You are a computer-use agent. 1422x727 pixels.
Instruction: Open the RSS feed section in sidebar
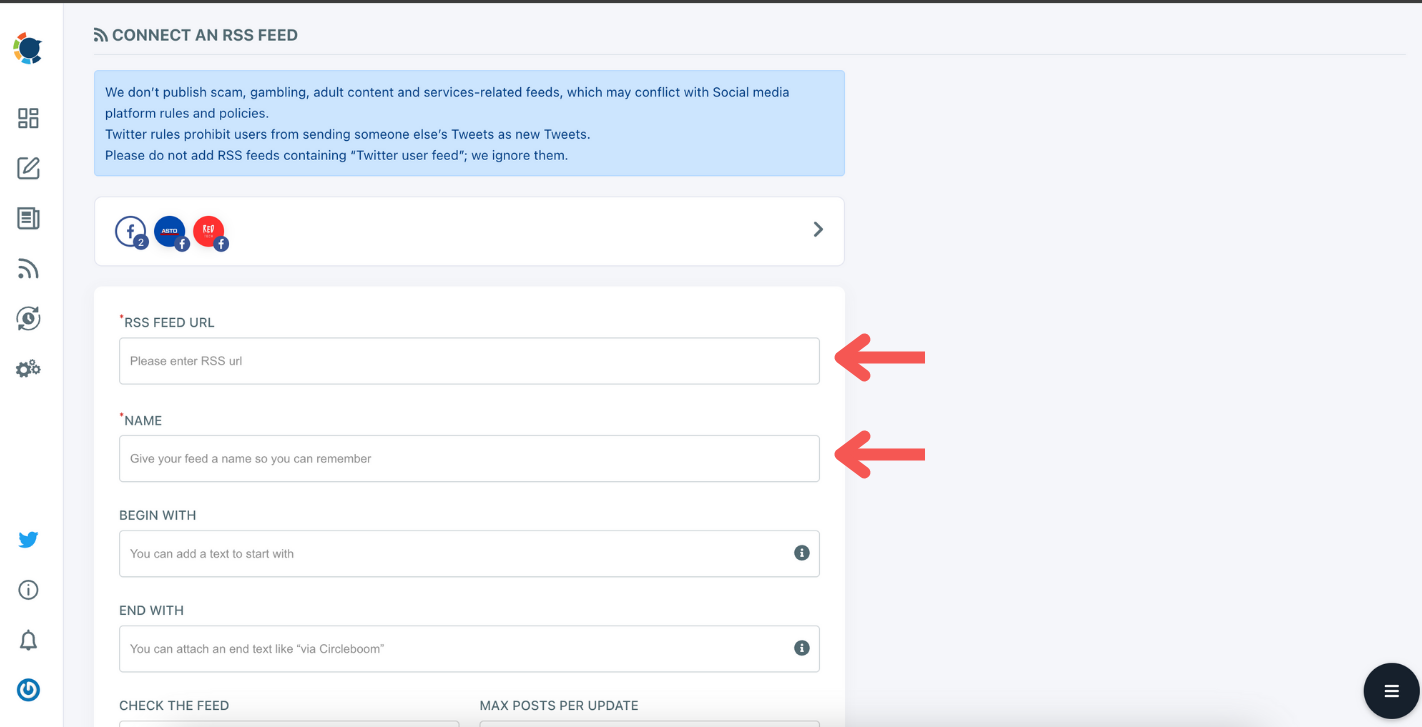click(x=28, y=268)
